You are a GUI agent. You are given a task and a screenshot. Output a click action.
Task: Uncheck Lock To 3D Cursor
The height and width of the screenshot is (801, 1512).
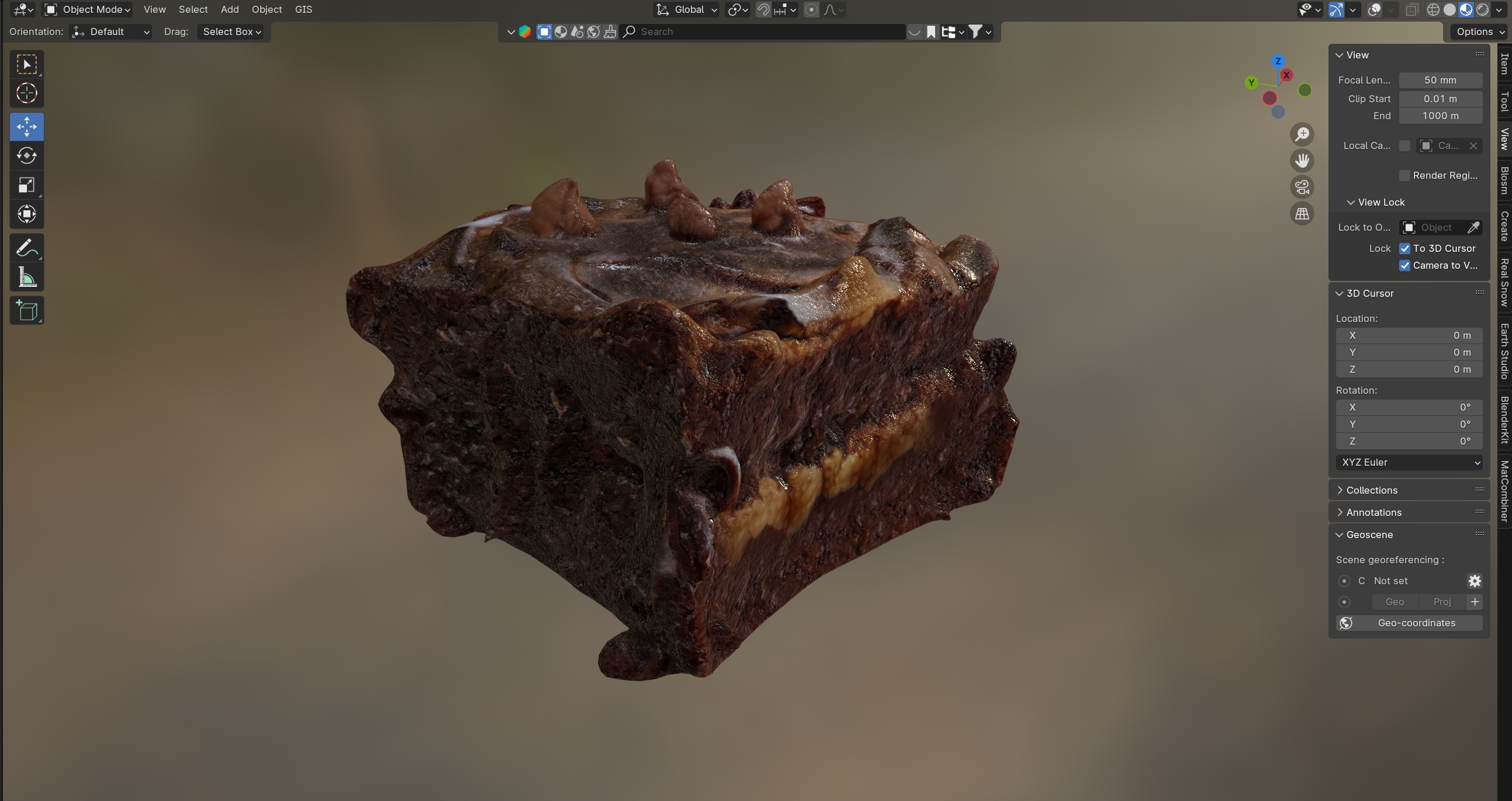1404,248
